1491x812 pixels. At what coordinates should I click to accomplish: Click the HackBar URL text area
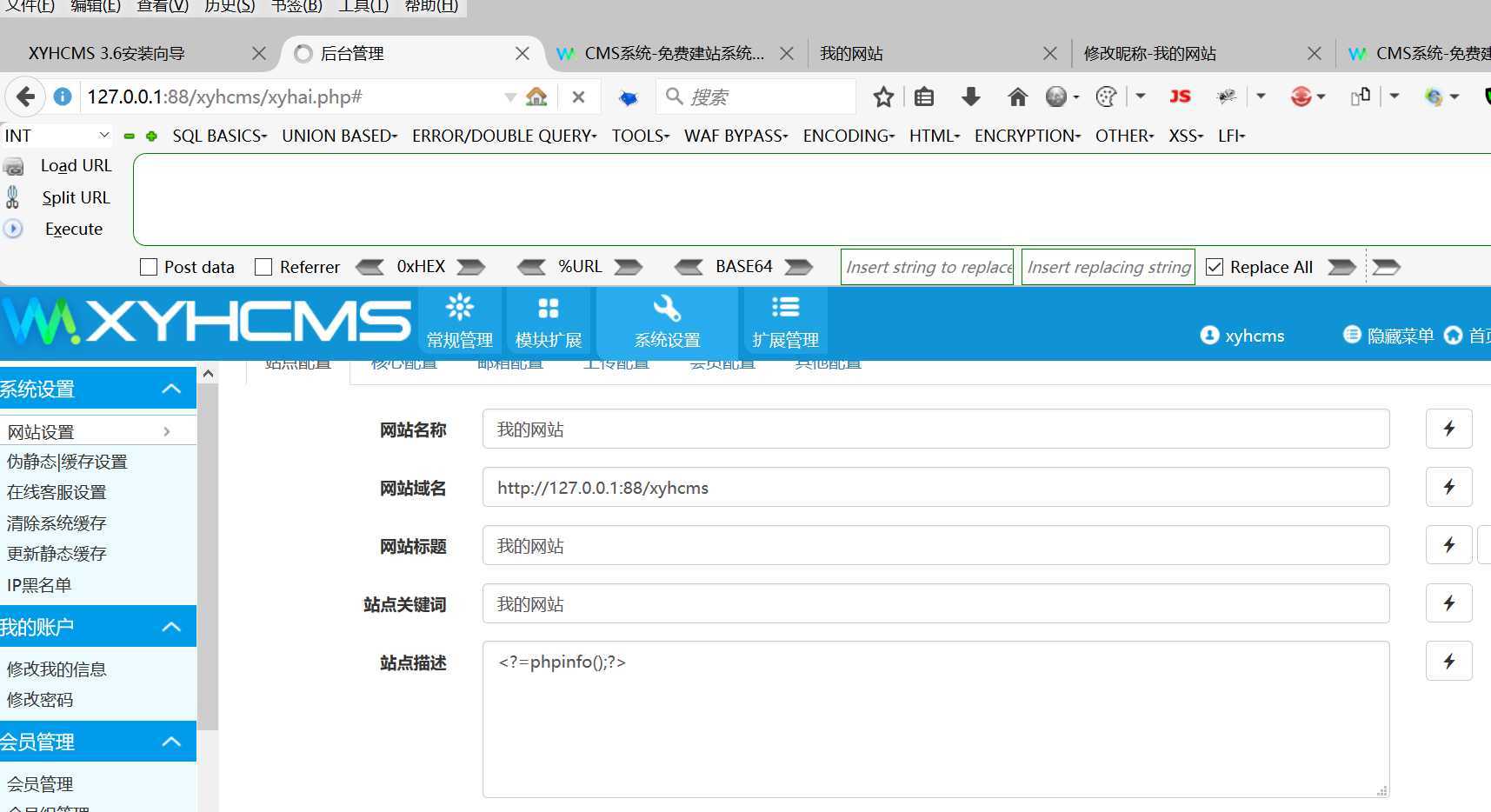point(813,200)
